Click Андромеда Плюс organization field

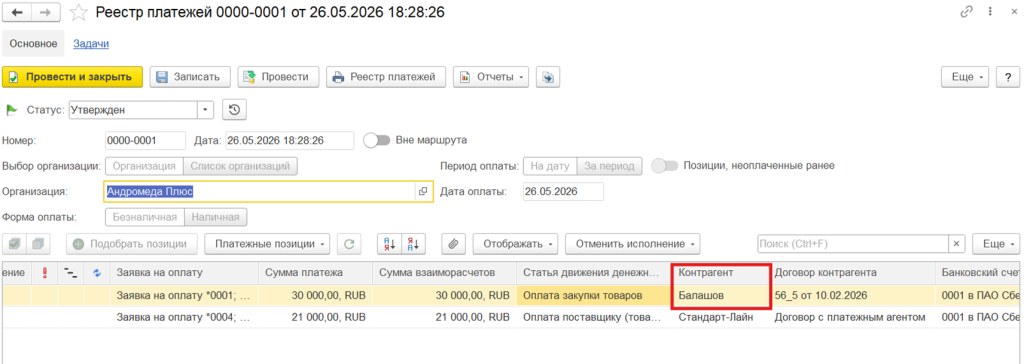[261, 191]
